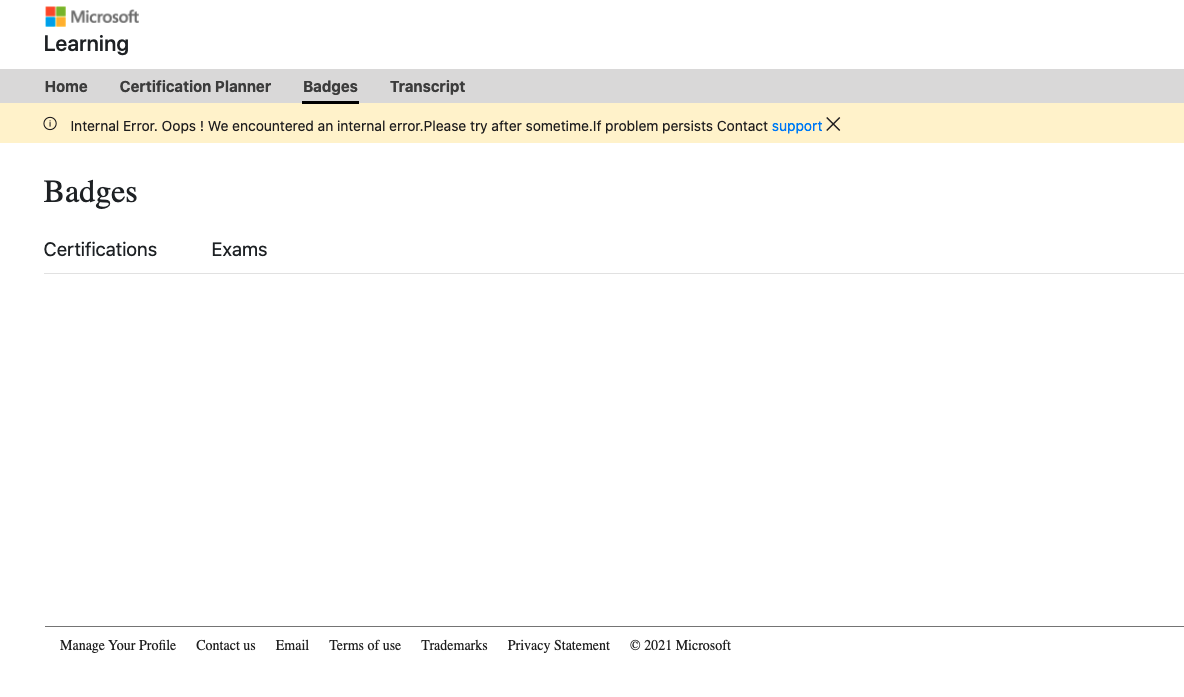Open the Certification Planner tab
This screenshot has width=1184, height=697.
[x=195, y=87]
